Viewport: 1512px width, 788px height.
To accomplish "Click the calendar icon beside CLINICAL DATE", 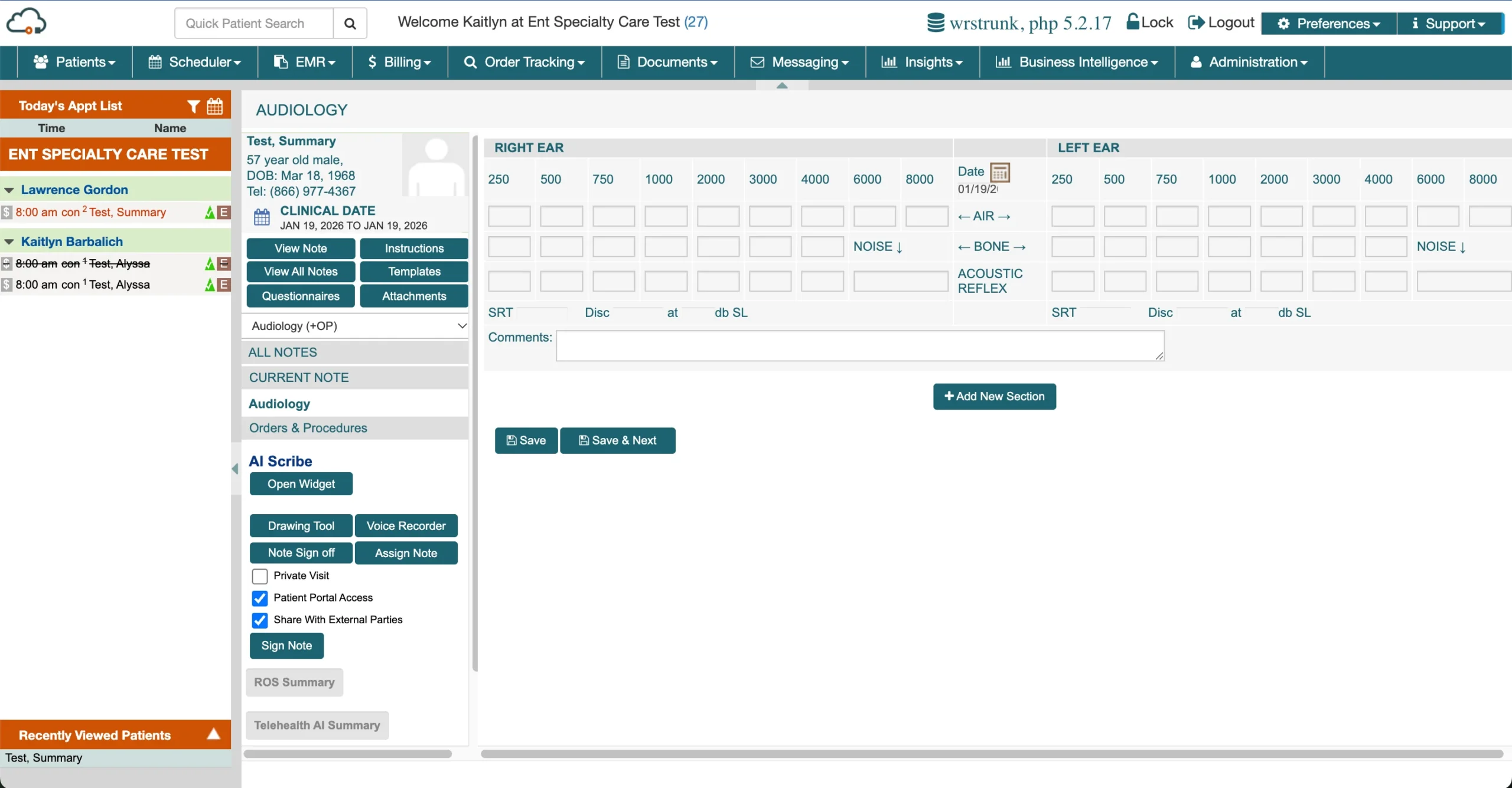I will 262,217.
